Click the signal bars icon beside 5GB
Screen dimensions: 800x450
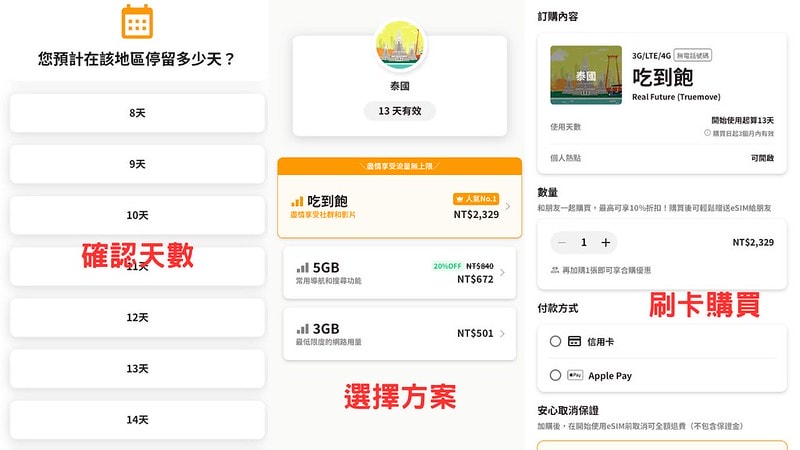[303, 268]
